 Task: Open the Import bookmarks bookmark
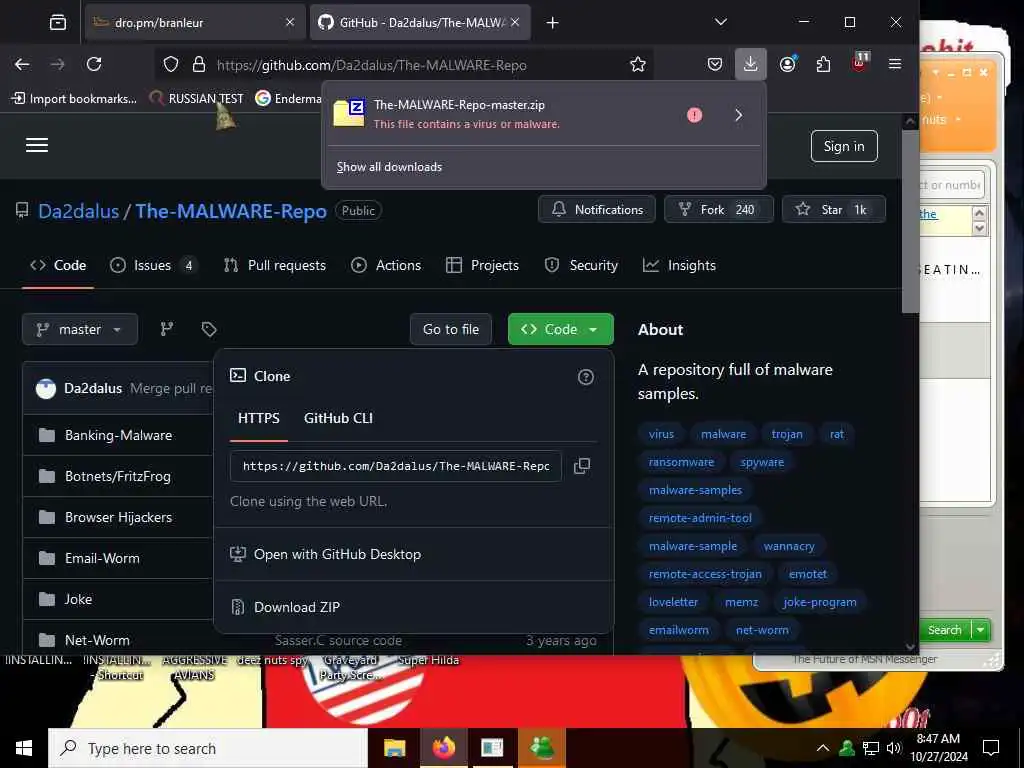pyautogui.click(x=74, y=99)
